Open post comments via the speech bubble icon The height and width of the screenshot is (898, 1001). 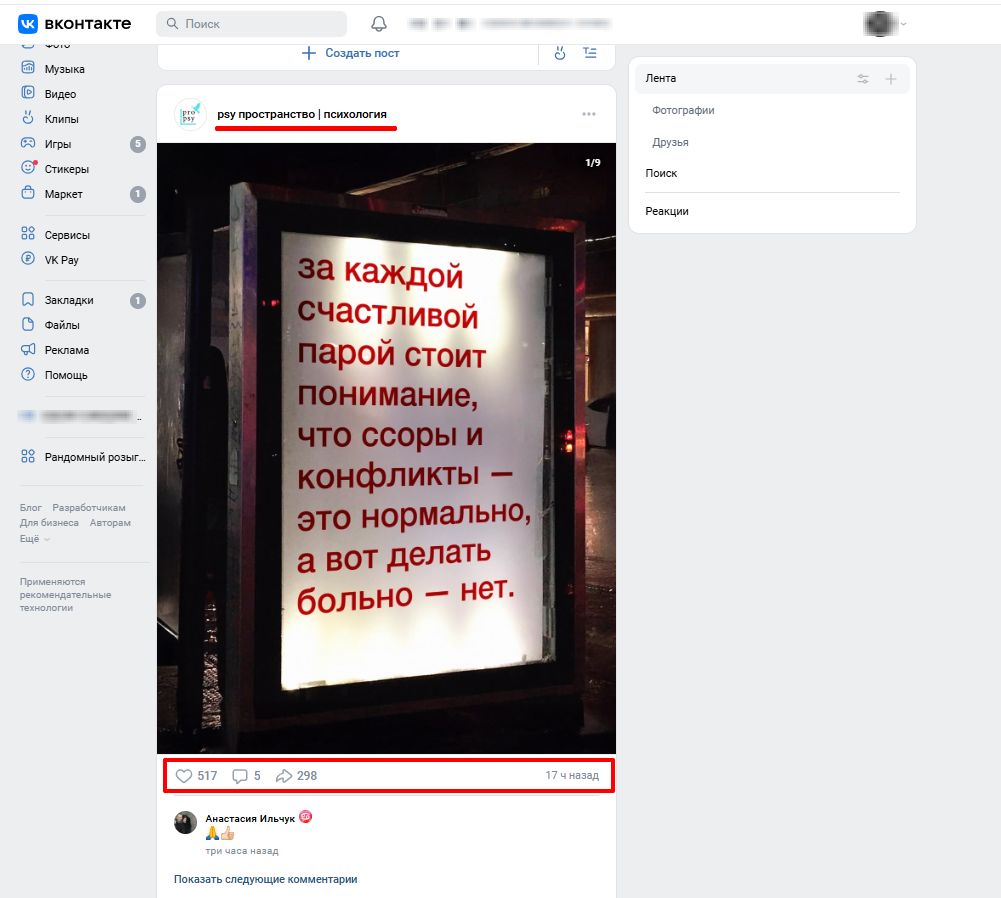[x=239, y=775]
